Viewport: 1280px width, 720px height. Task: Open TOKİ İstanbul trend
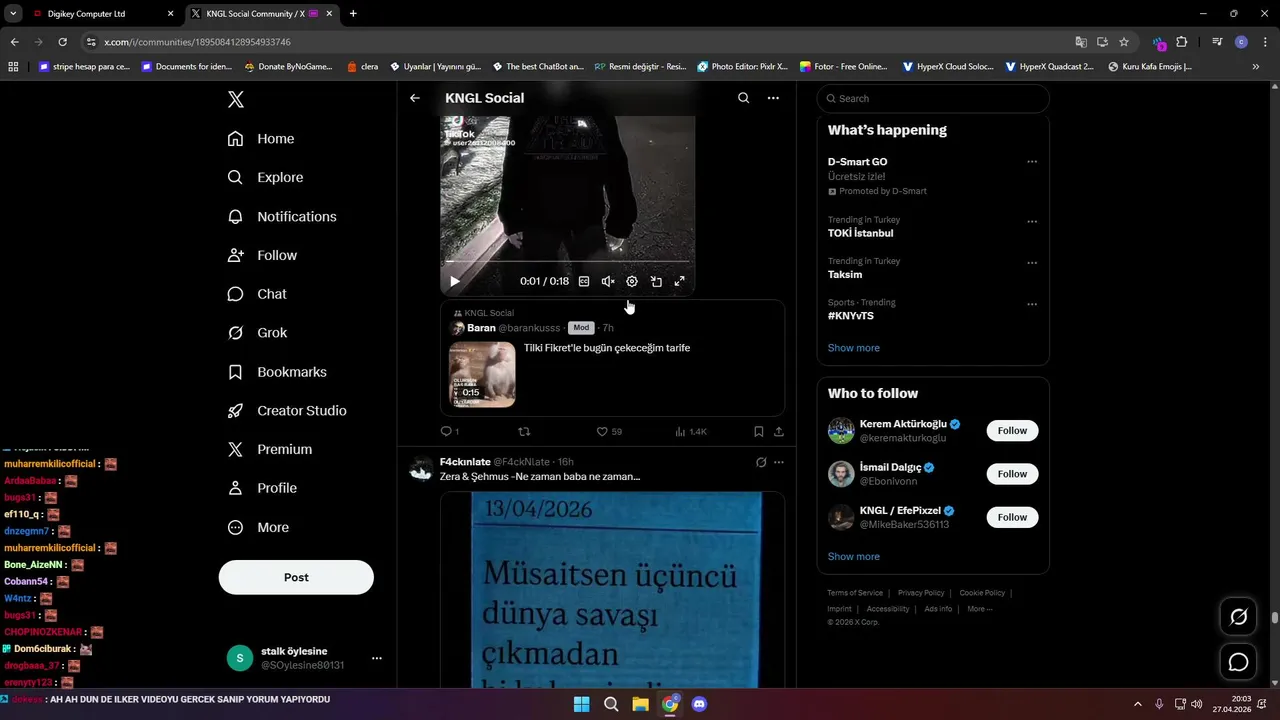[860, 233]
